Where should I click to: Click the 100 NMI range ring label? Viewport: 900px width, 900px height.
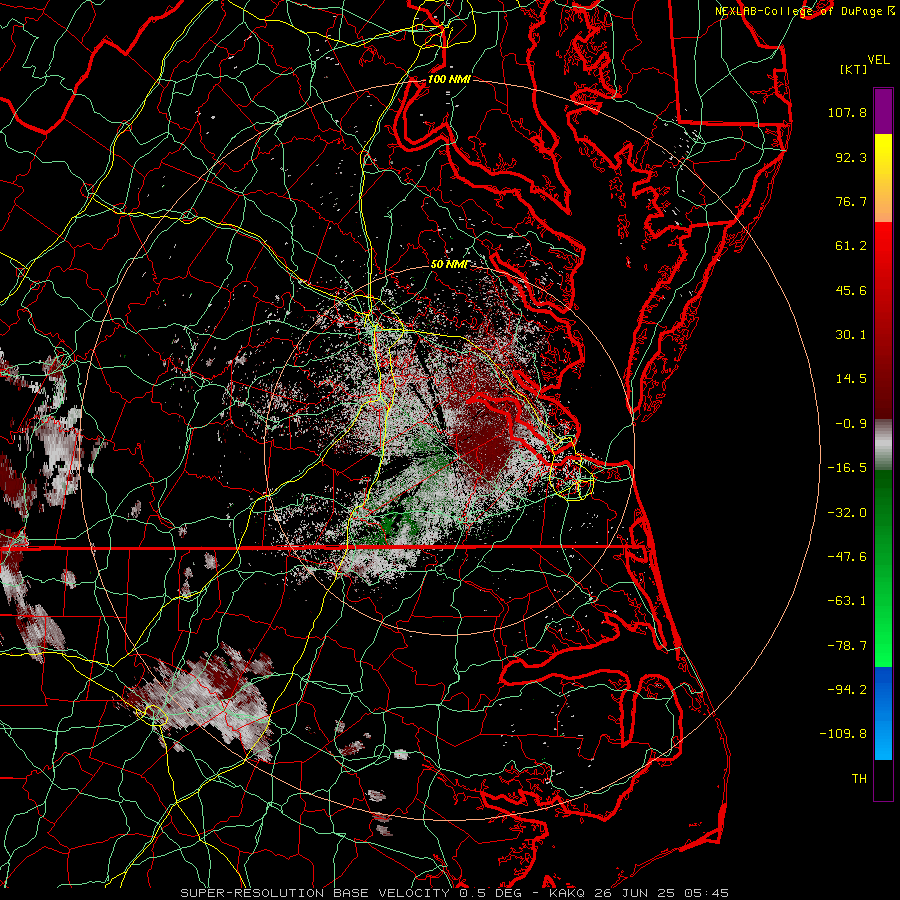pyautogui.click(x=449, y=79)
